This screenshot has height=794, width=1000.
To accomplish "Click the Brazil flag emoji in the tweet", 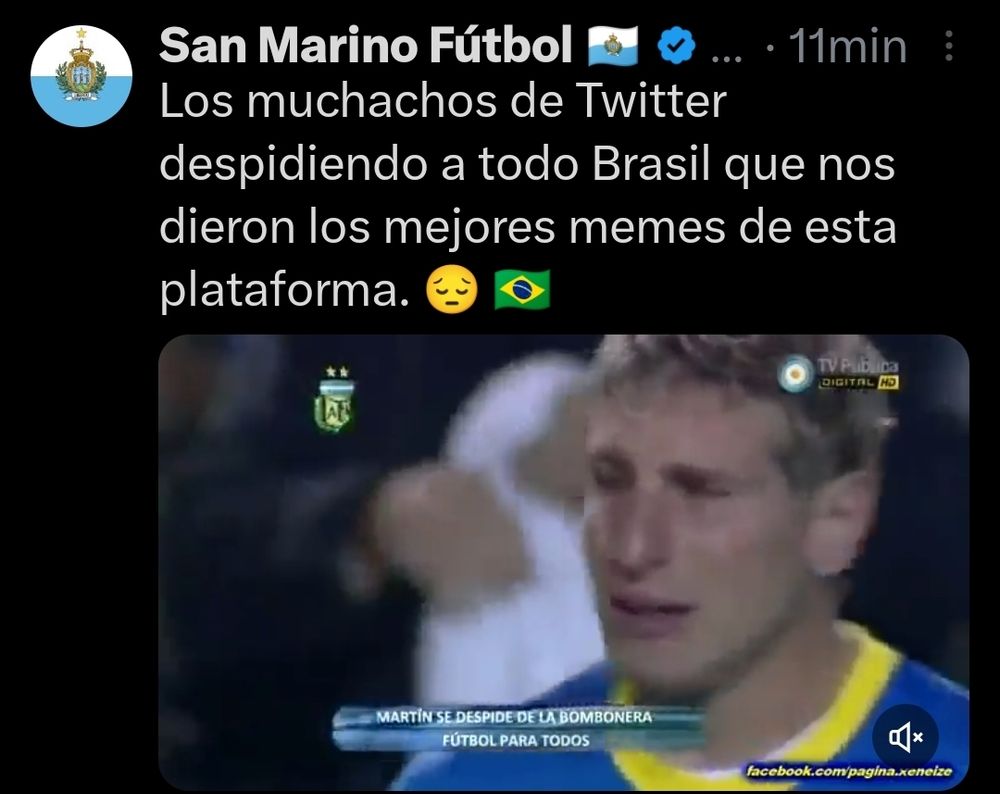I will (522, 290).
